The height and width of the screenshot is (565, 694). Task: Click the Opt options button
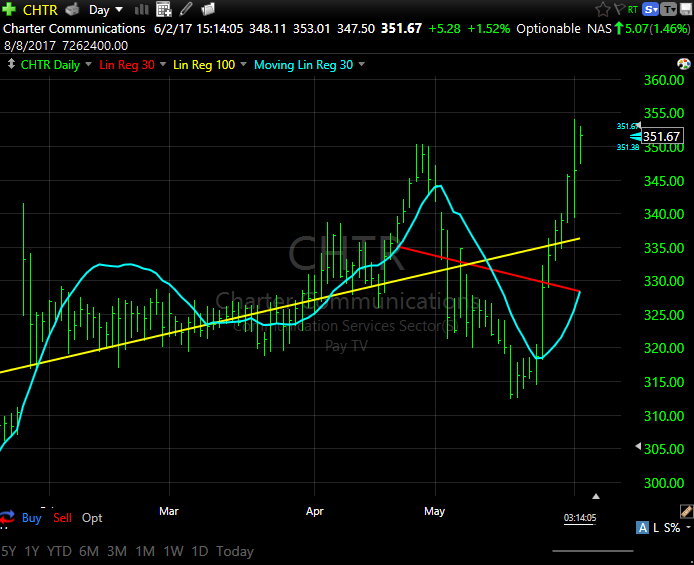[92, 518]
